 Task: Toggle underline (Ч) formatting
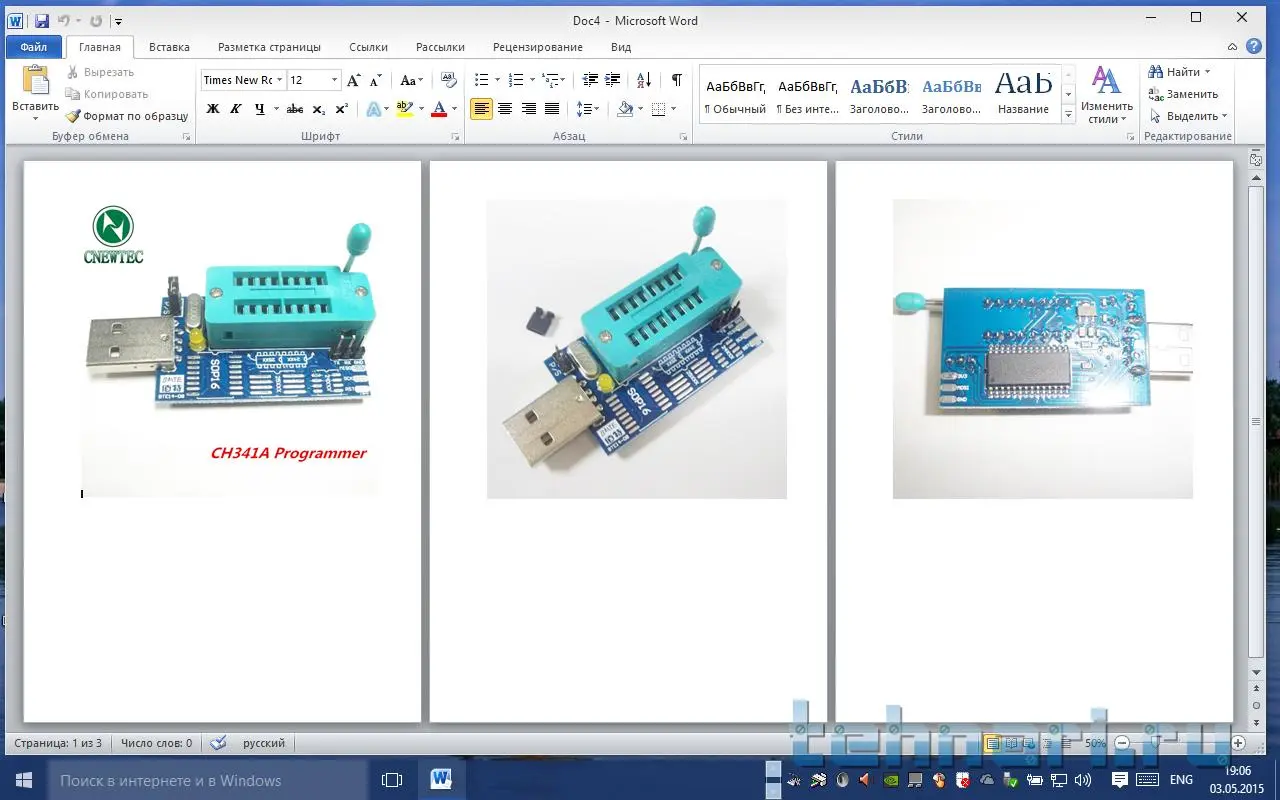[x=260, y=109]
